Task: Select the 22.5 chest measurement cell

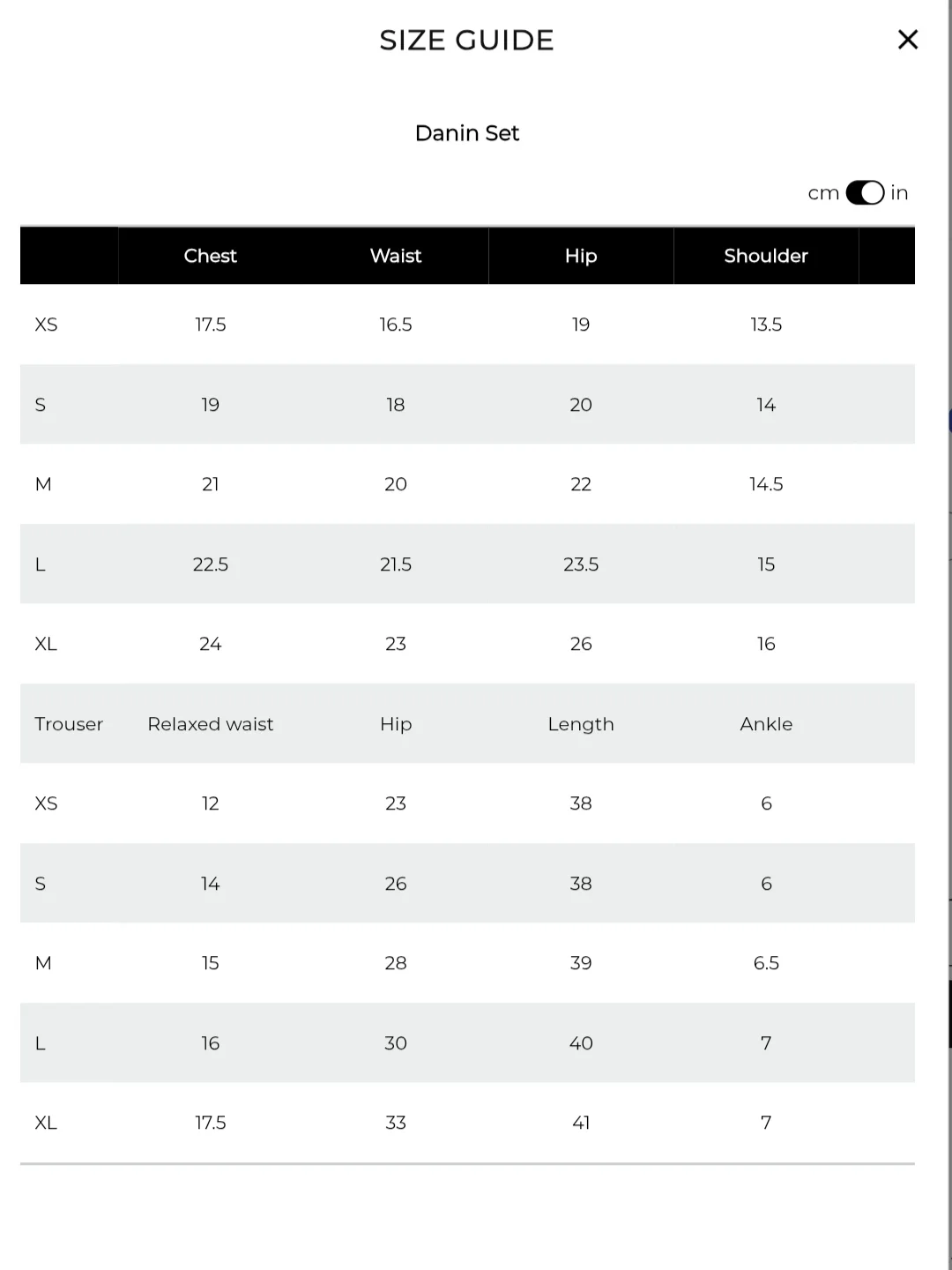Action: [x=211, y=564]
